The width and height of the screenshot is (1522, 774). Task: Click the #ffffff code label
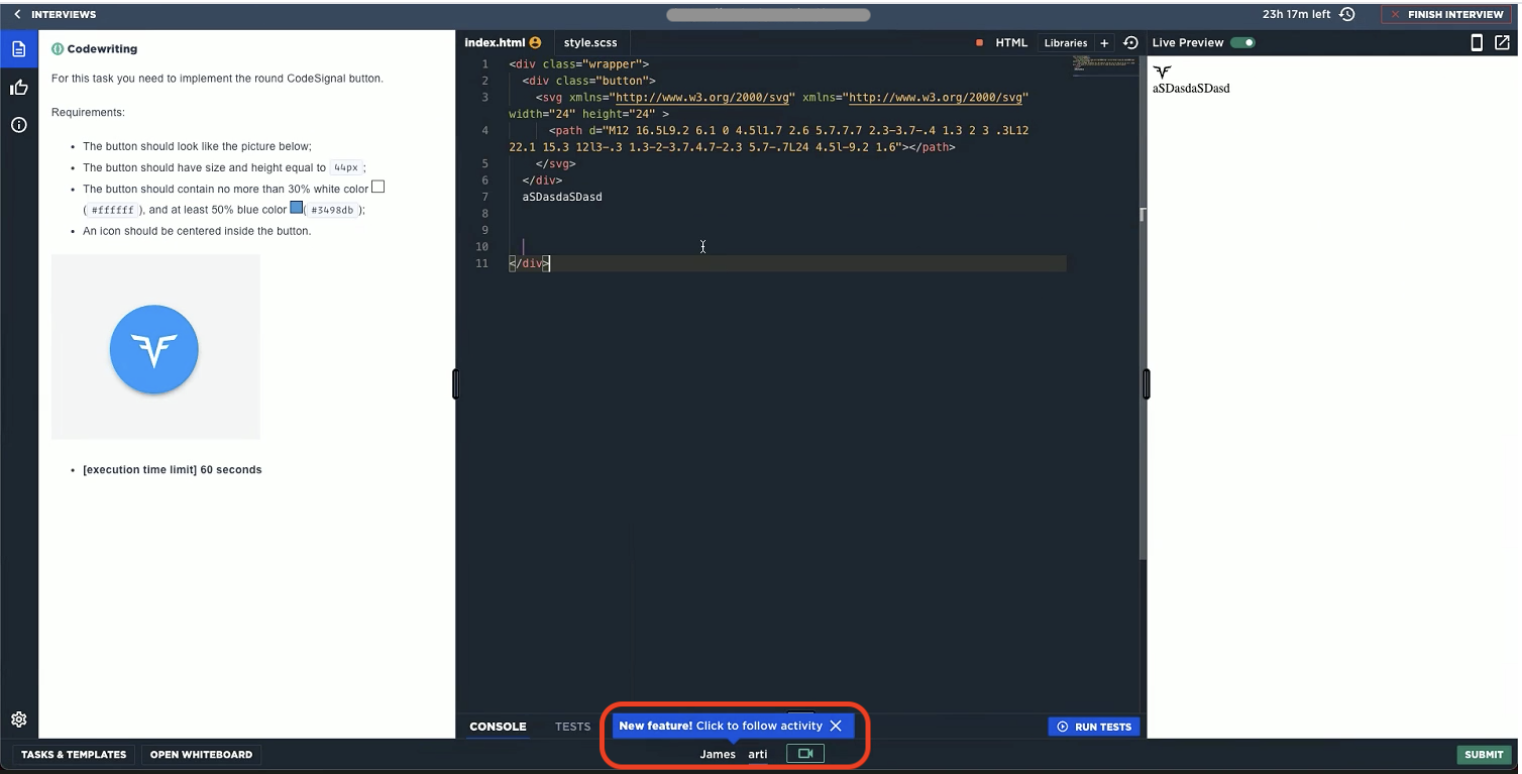pyautogui.click(x=112, y=210)
